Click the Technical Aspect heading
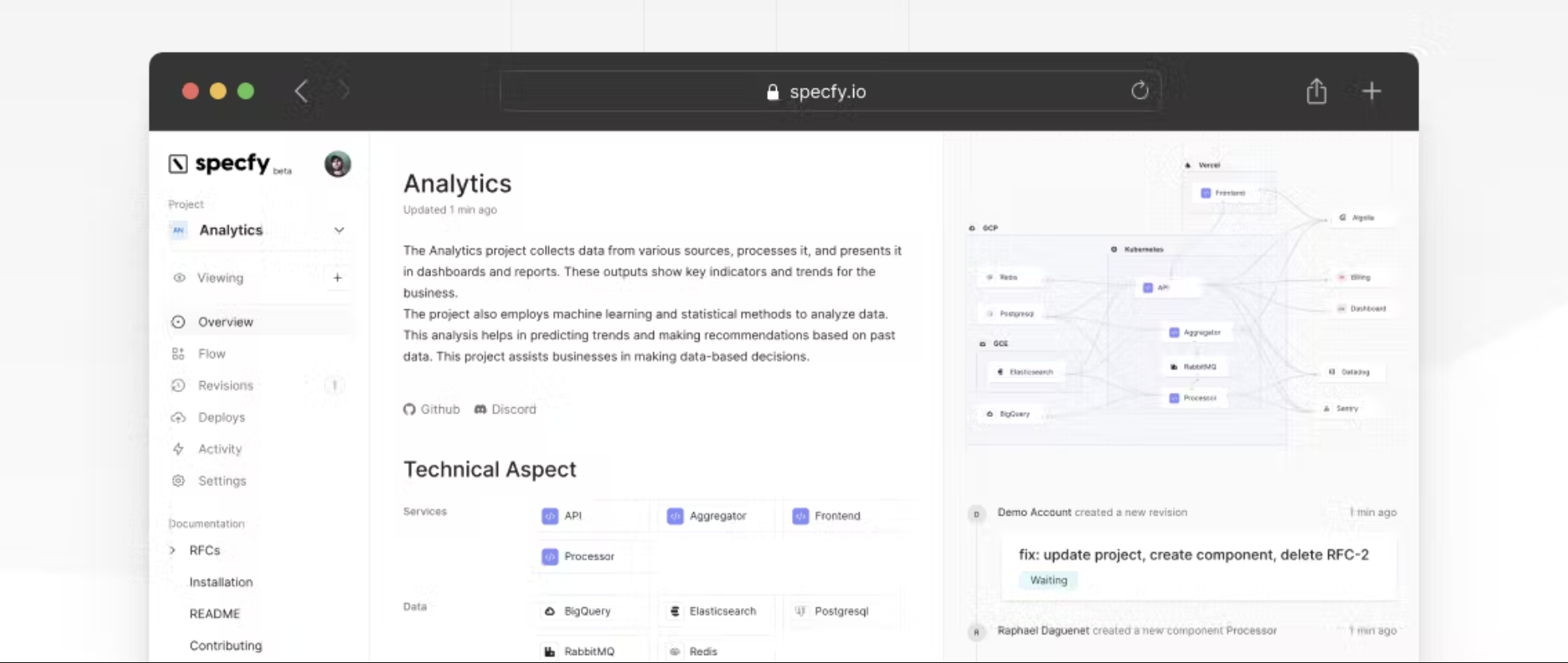Image resolution: width=1568 pixels, height=663 pixels. tap(490, 469)
